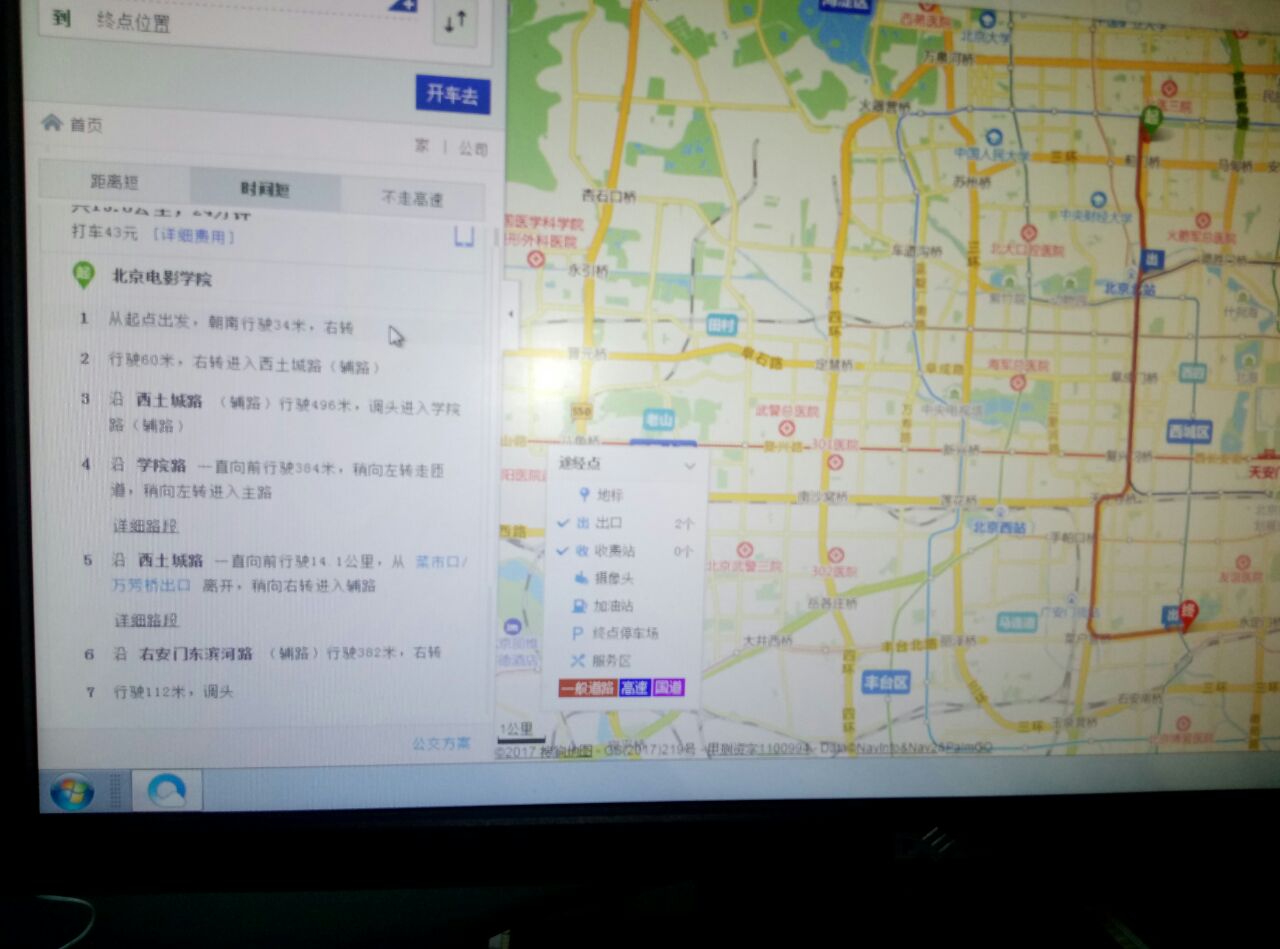The height and width of the screenshot is (949, 1280).
Task: Click the red destination marker on map
Action: pos(1188,613)
